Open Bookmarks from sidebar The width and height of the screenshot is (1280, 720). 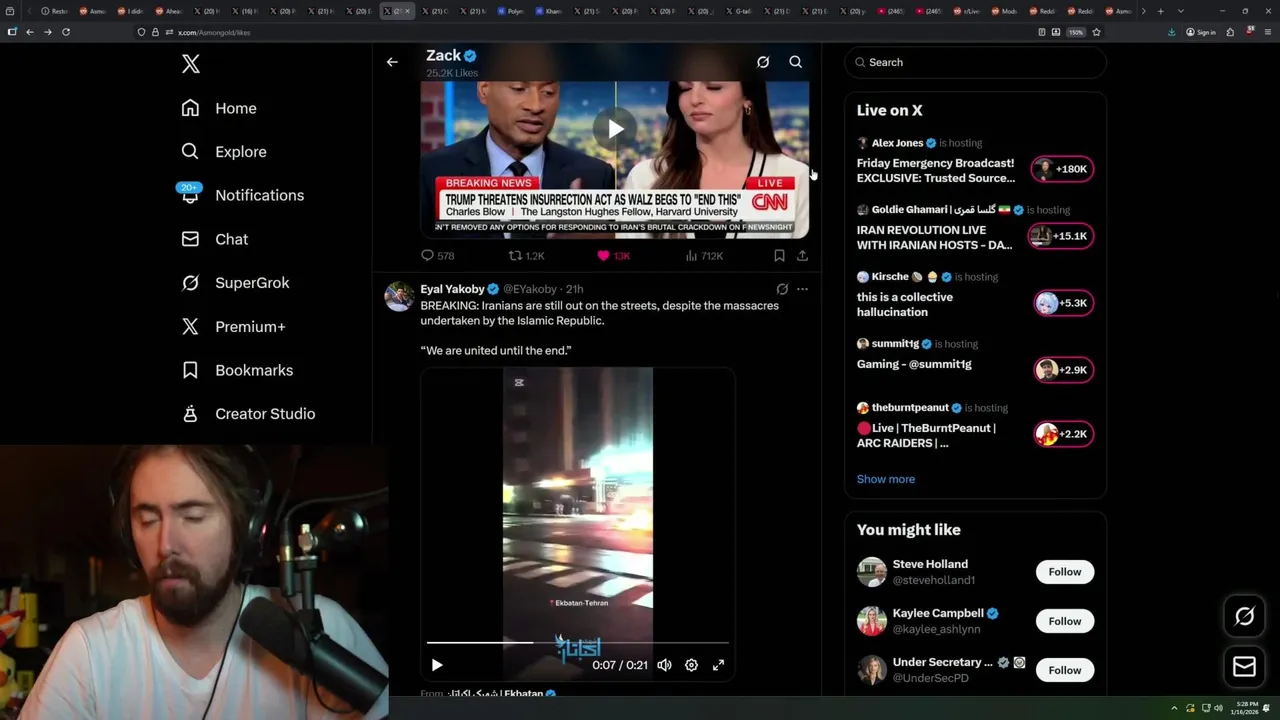(237, 370)
